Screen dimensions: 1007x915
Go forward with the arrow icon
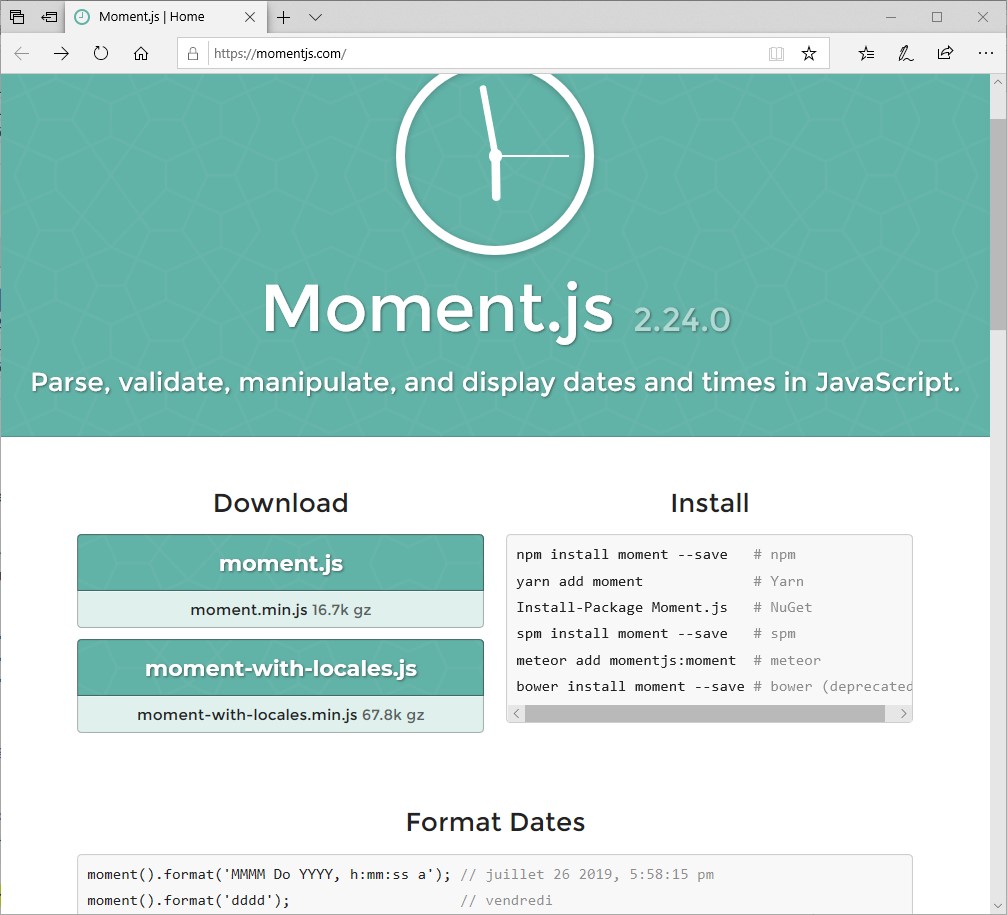(x=61, y=53)
